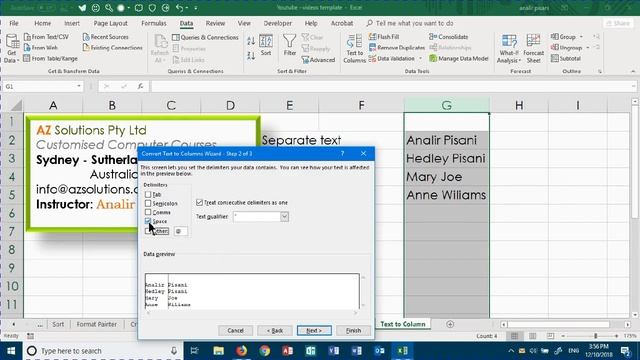Click the Share button
This screenshot has height=360, width=640.
point(618,23)
